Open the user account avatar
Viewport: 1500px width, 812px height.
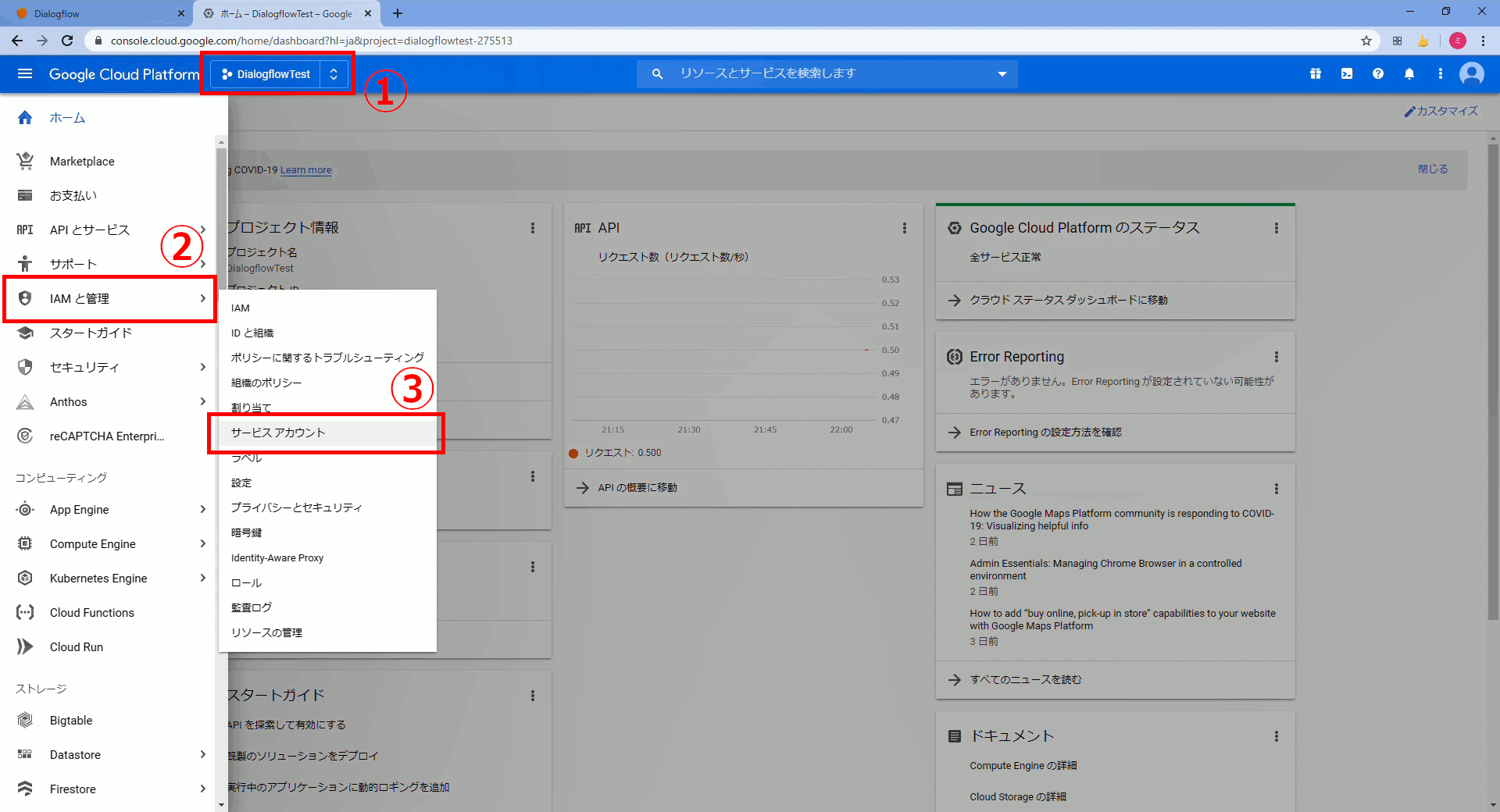pos(1472,73)
